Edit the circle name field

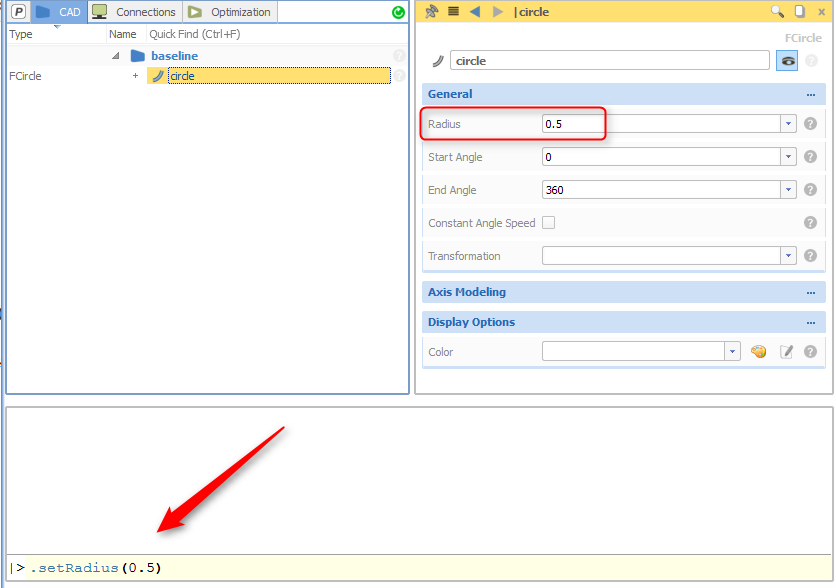[609, 60]
